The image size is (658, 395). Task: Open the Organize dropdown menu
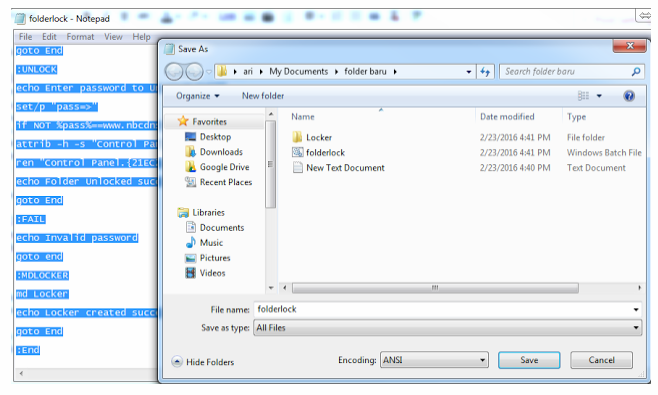coord(198,96)
